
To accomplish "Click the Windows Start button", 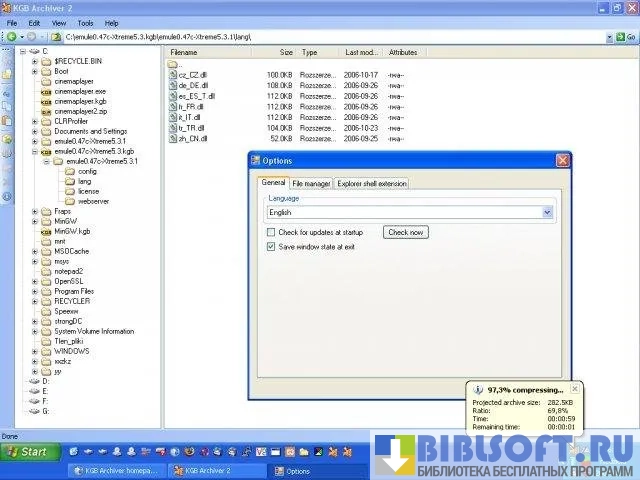I will [27, 452].
